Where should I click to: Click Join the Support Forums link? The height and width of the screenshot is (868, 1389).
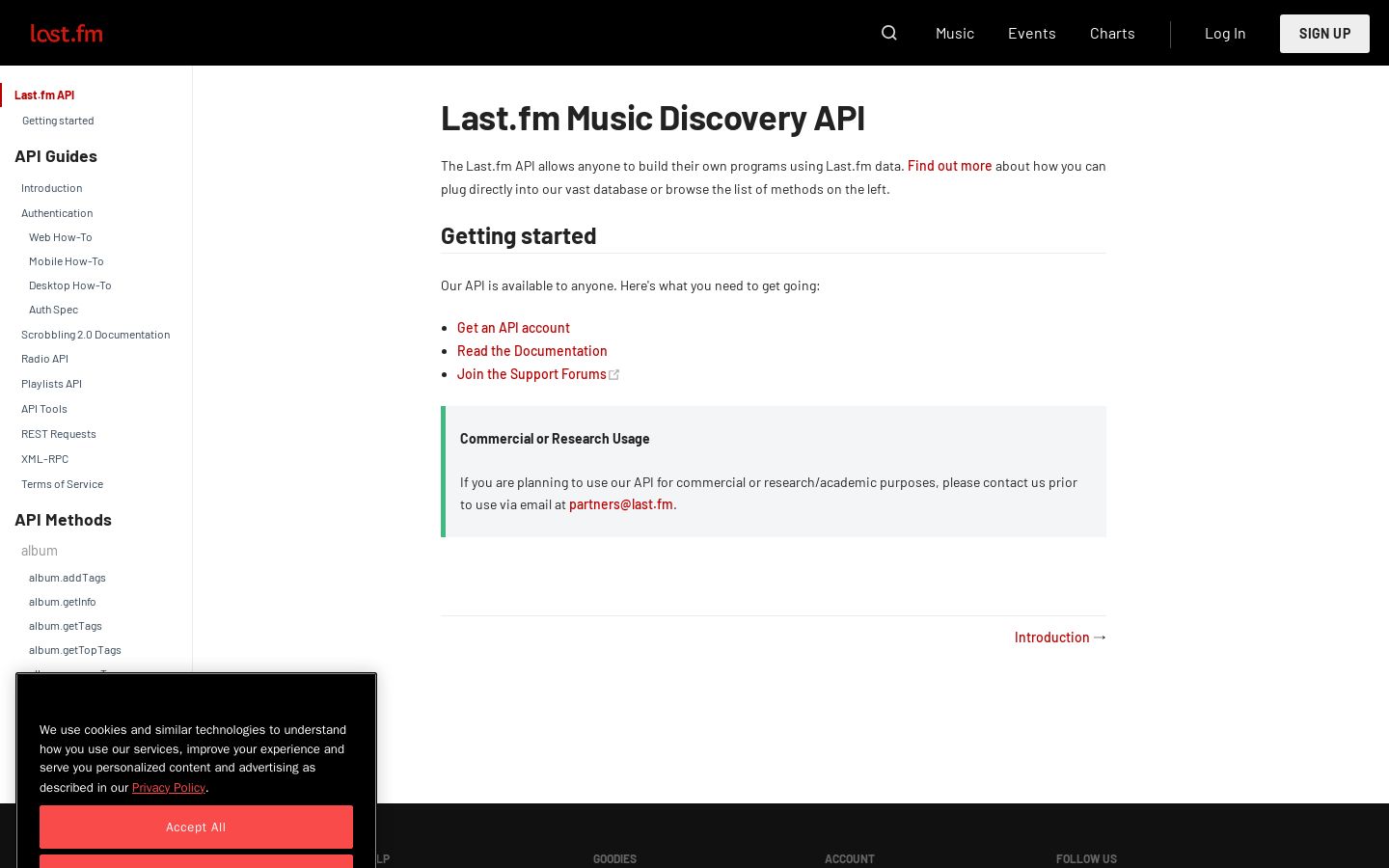pyautogui.click(x=531, y=374)
